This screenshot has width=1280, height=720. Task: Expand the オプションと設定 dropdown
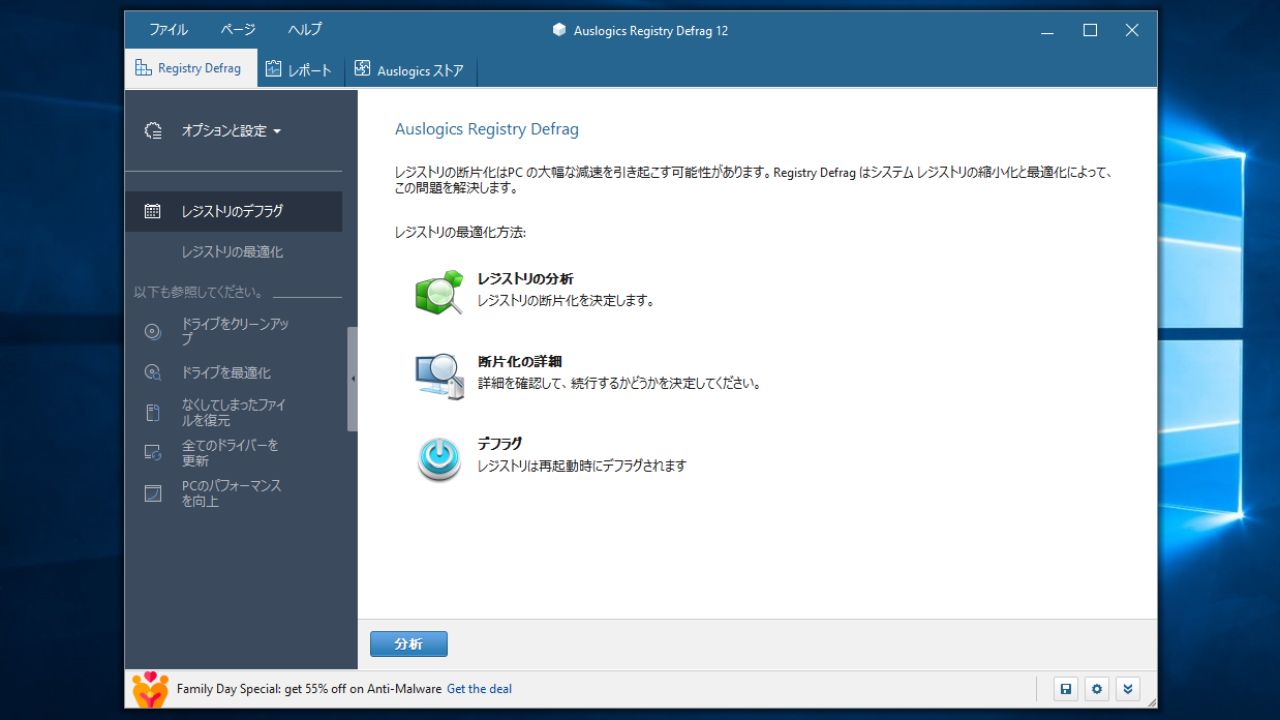(x=231, y=131)
